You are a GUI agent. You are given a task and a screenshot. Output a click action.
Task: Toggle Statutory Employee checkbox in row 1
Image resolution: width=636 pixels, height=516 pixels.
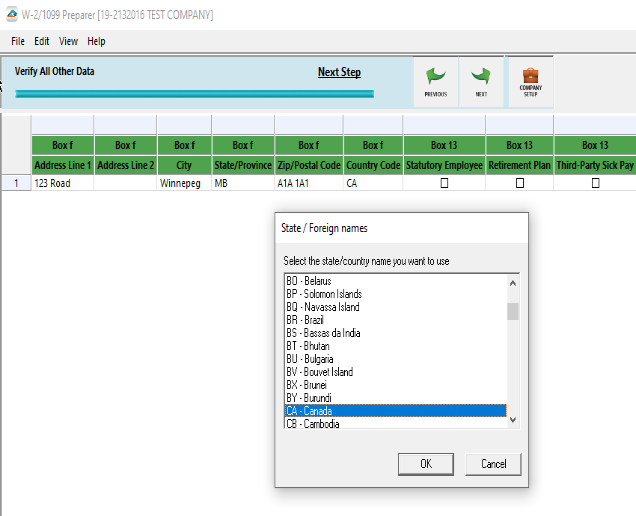click(444, 184)
